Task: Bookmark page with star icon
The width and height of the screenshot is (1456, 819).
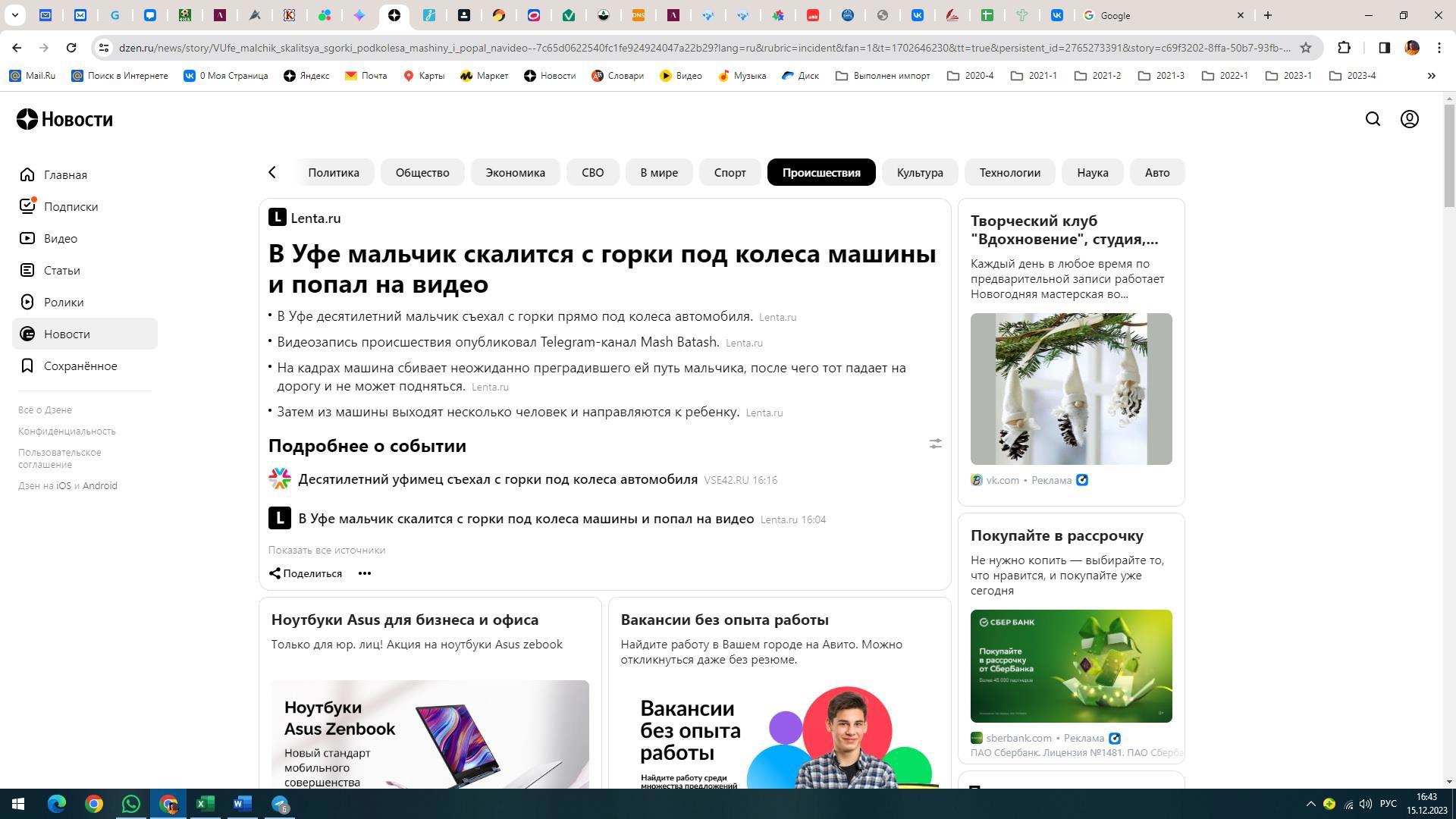Action: (x=1305, y=48)
